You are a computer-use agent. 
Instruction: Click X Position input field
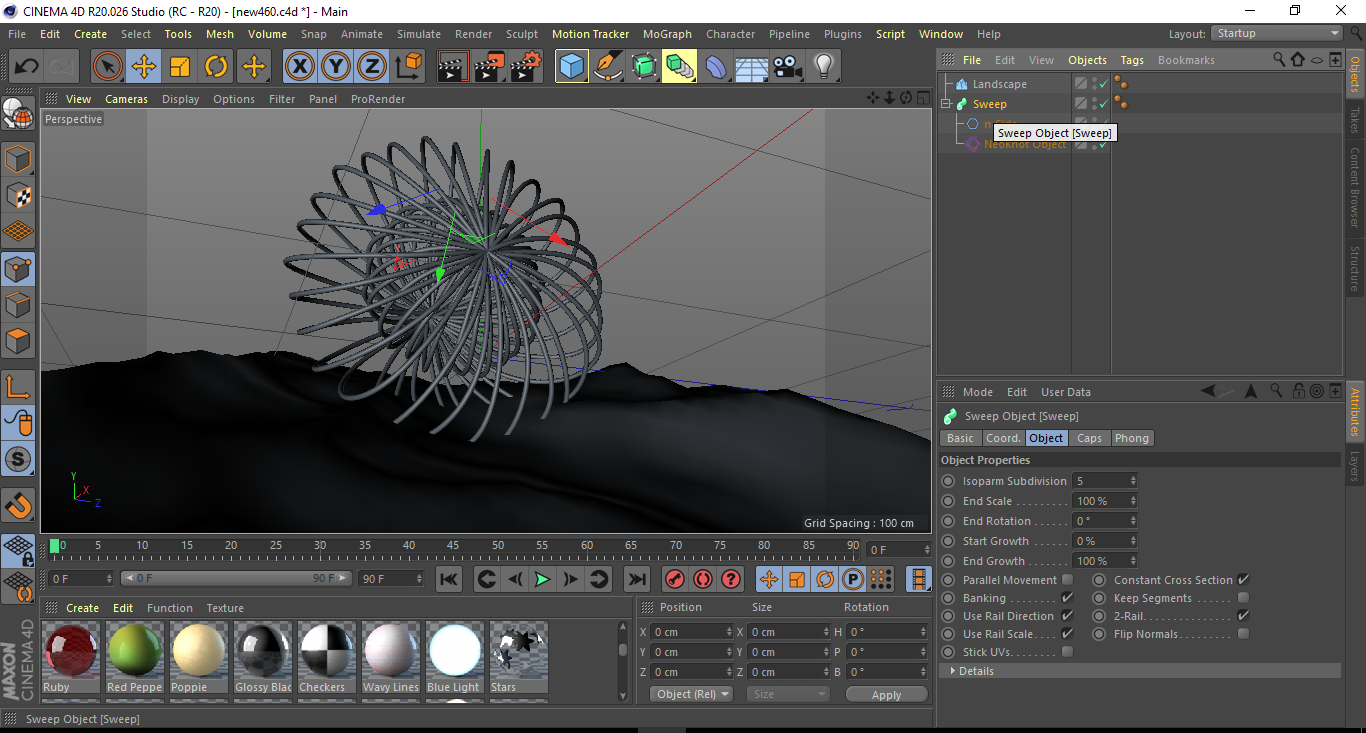click(x=692, y=632)
